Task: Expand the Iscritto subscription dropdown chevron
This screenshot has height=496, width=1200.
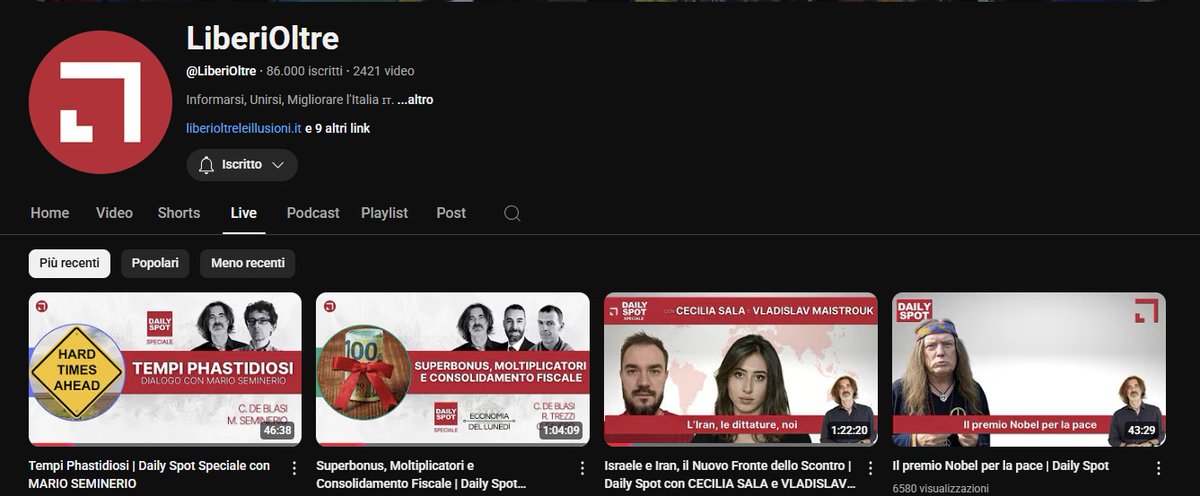Action: click(278, 165)
